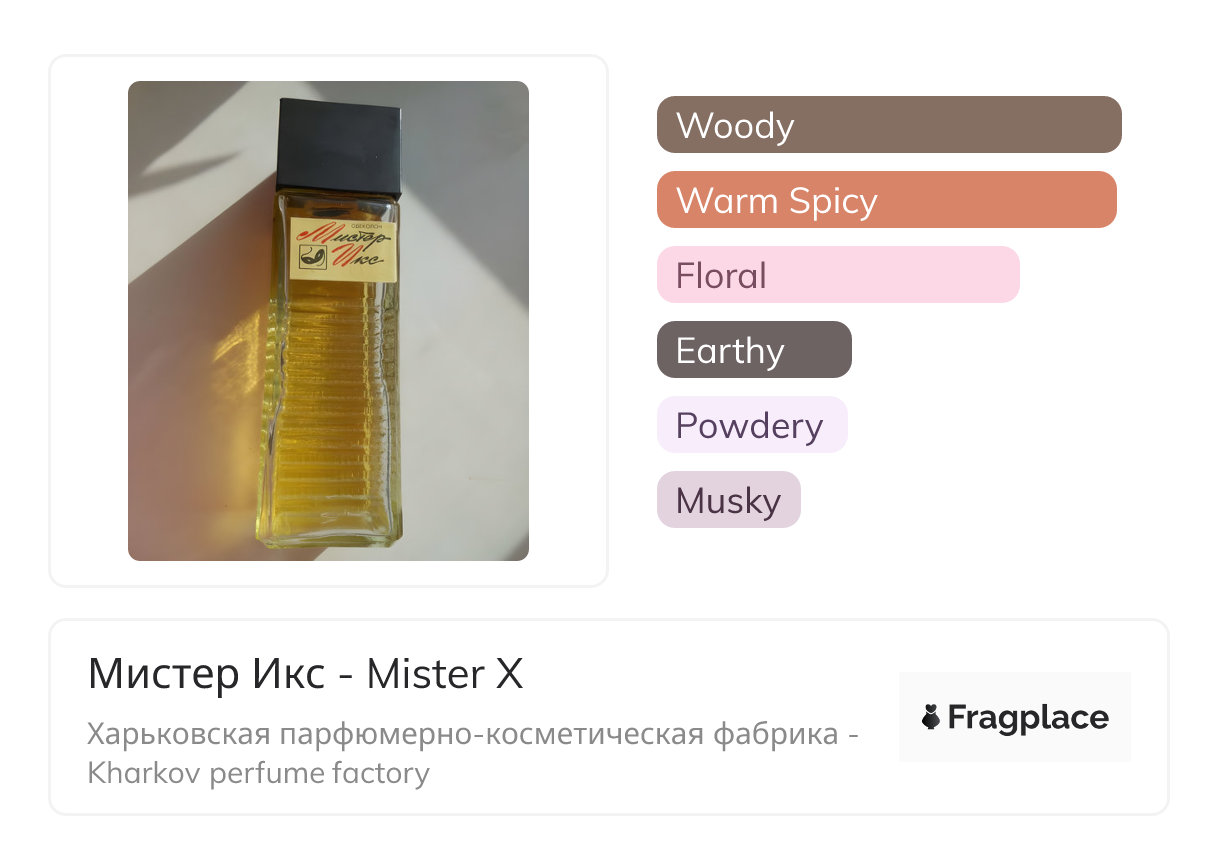Click the Powdery accord bar
This screenshot has width=1218, height=864.
click(751, 425)
